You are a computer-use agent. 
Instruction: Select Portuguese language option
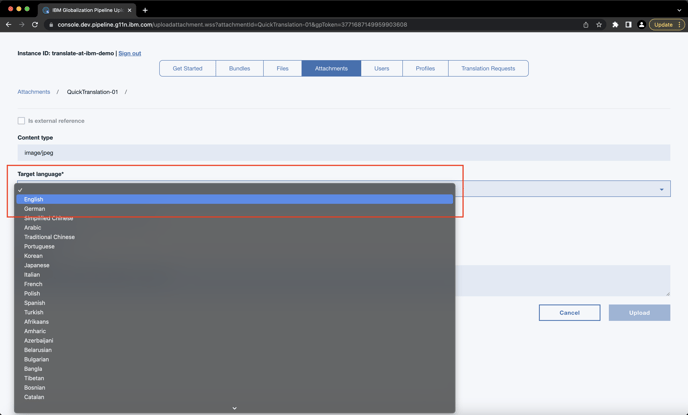(235, 247)
